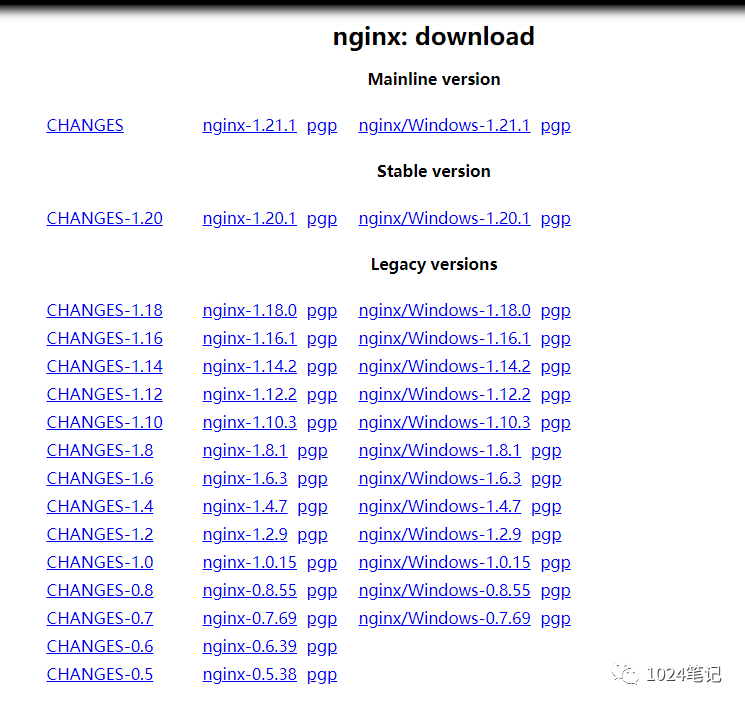This screenshot has width=745, height=706.
Task: Download nginx/Windows-1.14.2
Action: [x=444, y=366]
